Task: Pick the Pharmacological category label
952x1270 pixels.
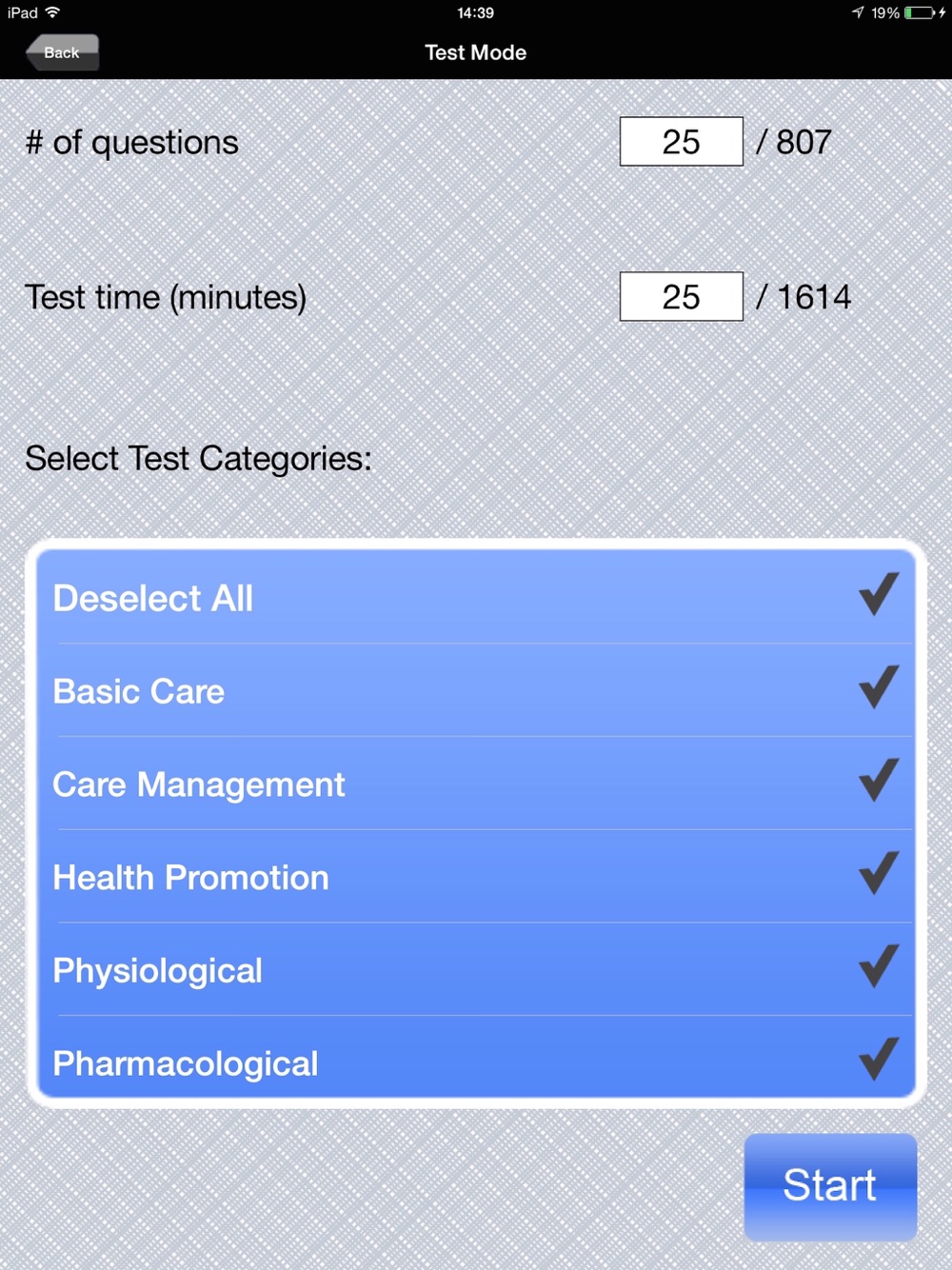Action: (186, 1064)
